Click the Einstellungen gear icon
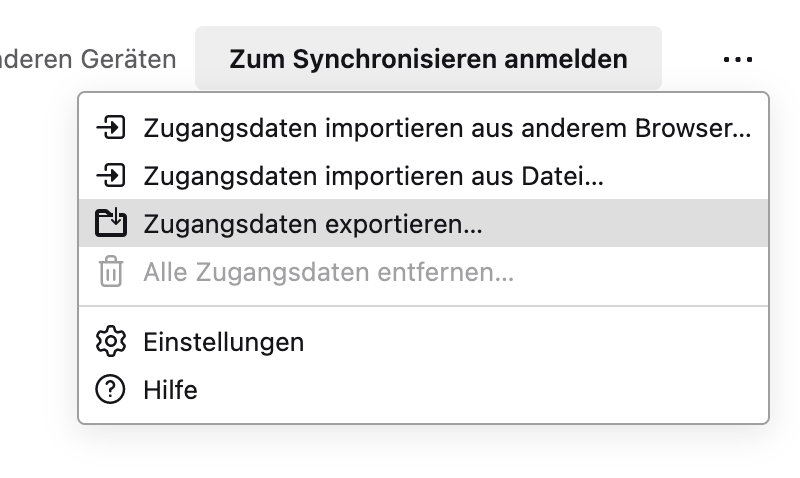The height and width of the screenshot is (478, 800). coord(110,342)
